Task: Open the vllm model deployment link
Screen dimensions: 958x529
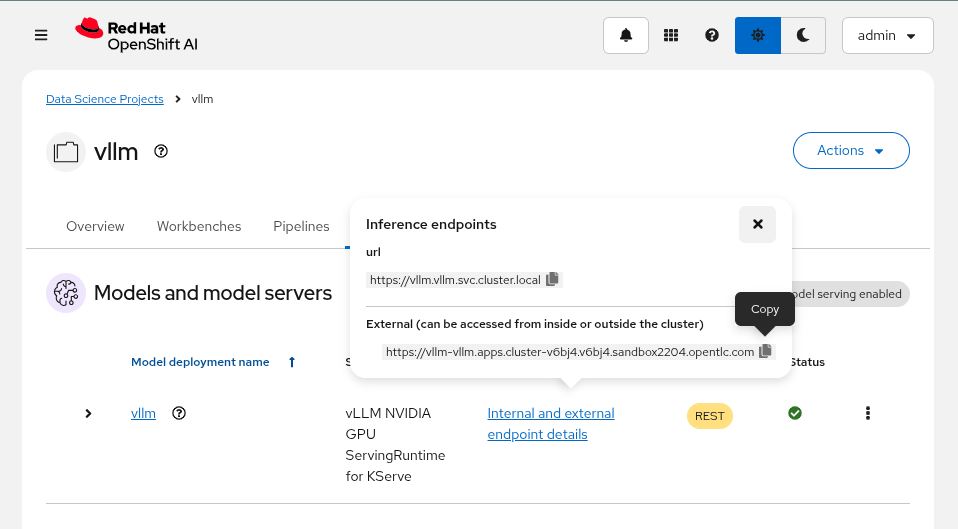Action: point(143,414)
